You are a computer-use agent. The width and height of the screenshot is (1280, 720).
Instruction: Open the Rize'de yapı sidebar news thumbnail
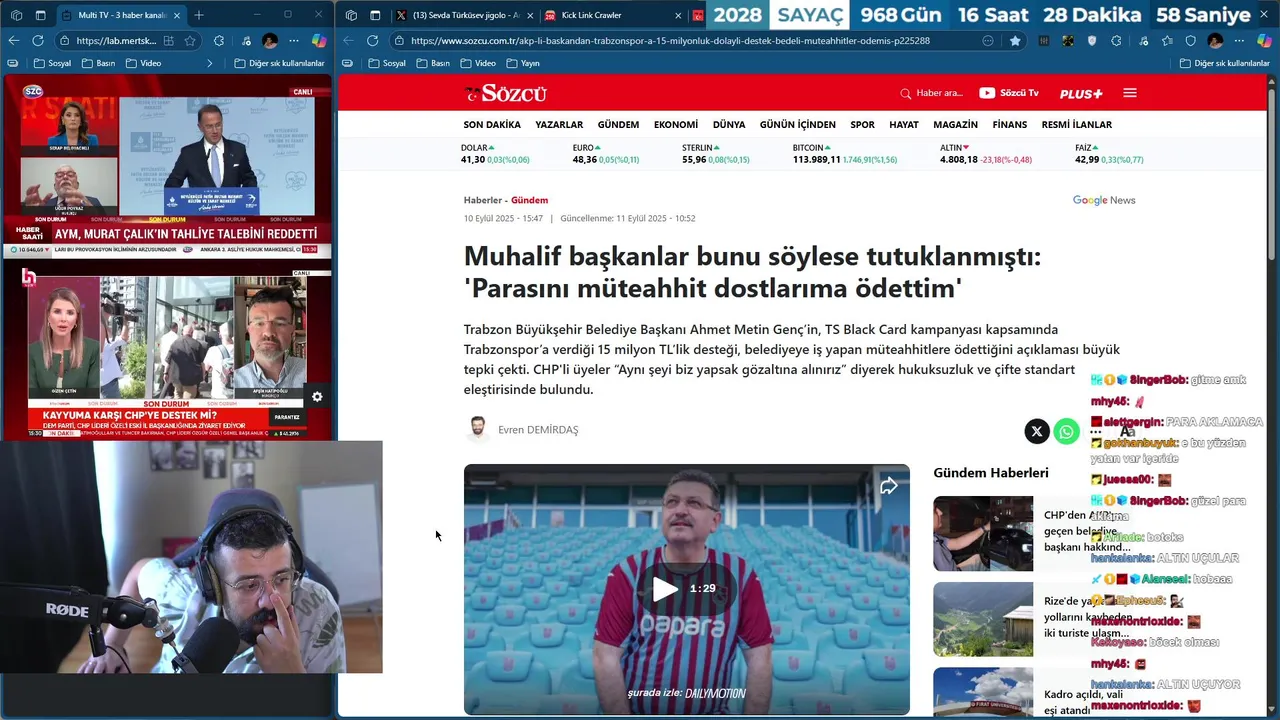point(983,619)
